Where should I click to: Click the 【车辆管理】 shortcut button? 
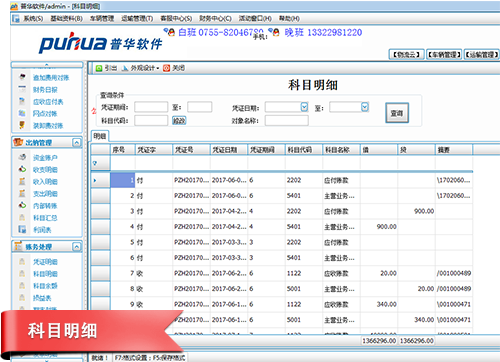coord(444,54)
